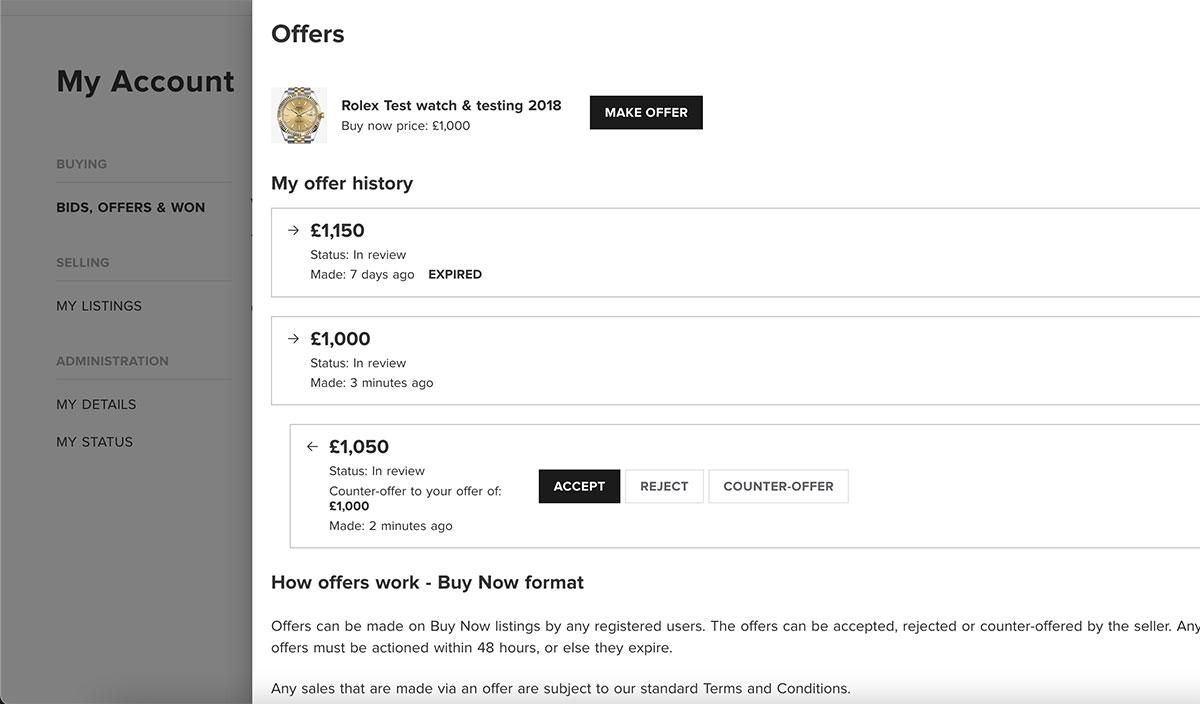Screen dimensions: 1200x704
Task: Click the My Account heading
Action: pyautogui.click(x=146, y=81)
